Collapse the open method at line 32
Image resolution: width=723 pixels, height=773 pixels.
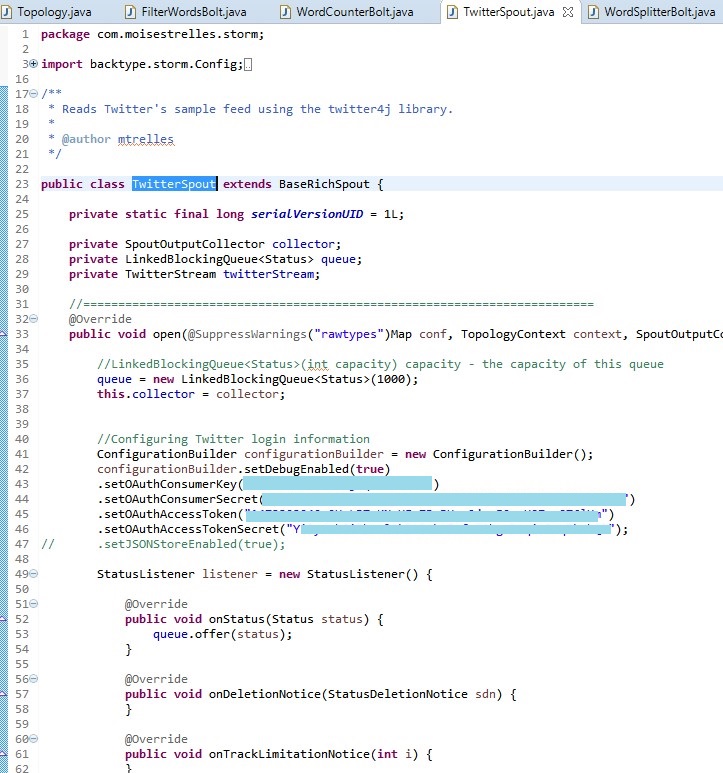[x=34, y=318]
